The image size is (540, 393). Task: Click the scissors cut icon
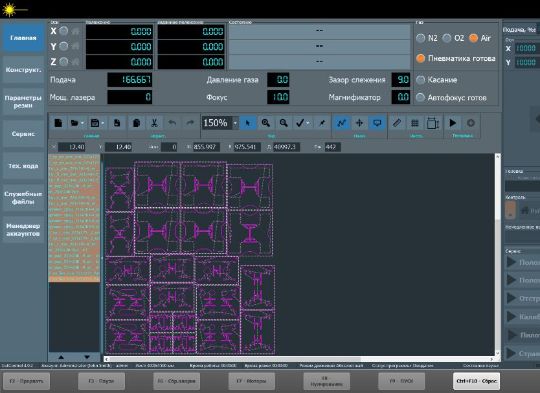point(154,123)
